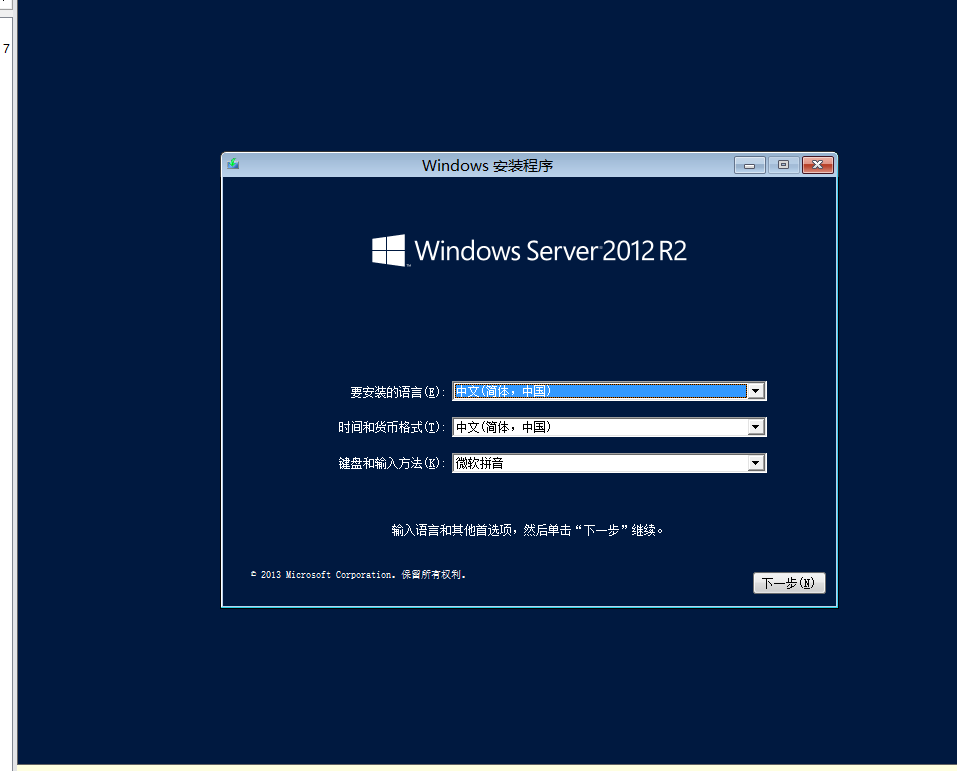Click the Windows logo in the banner

389,250
